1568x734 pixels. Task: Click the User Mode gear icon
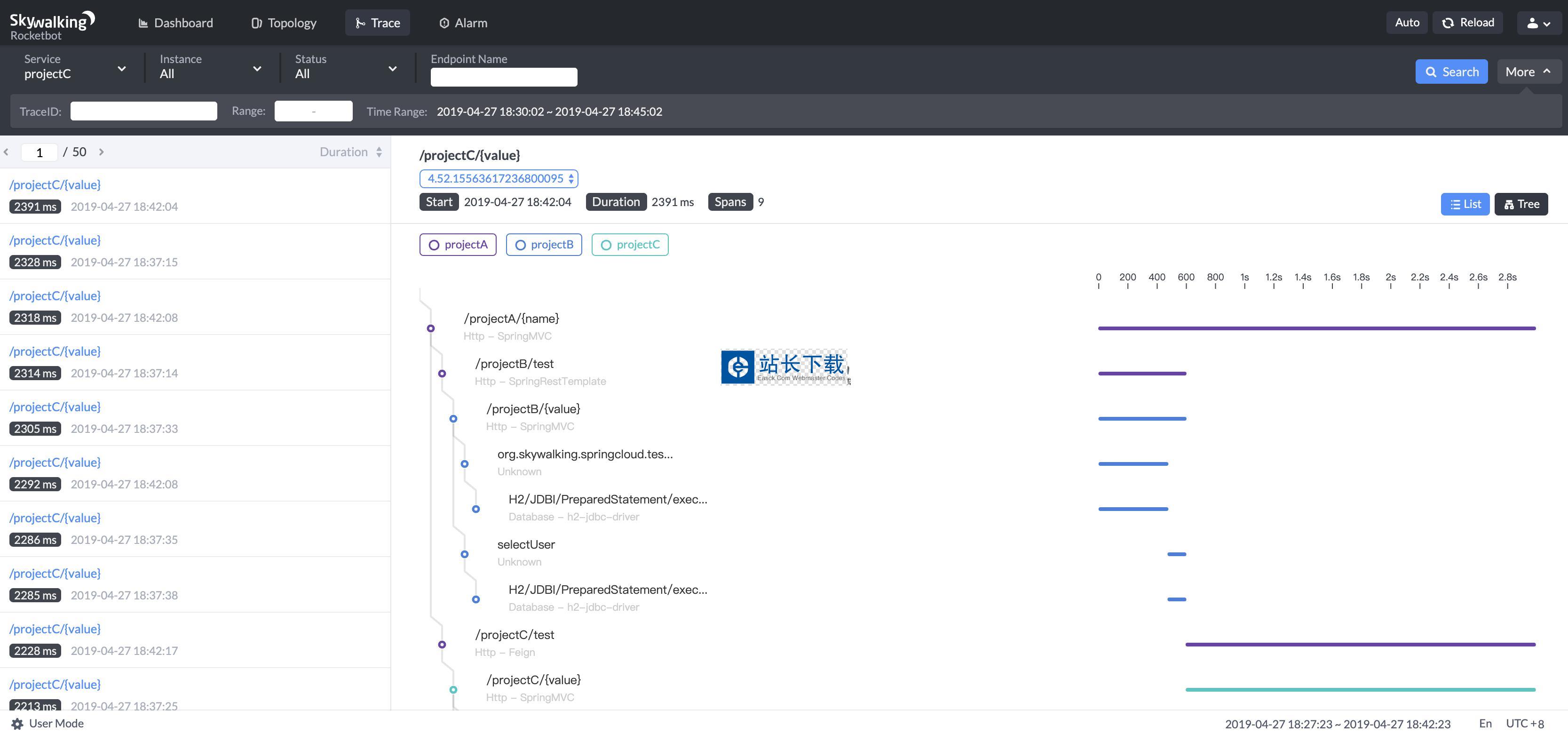[x=17, y=724]
